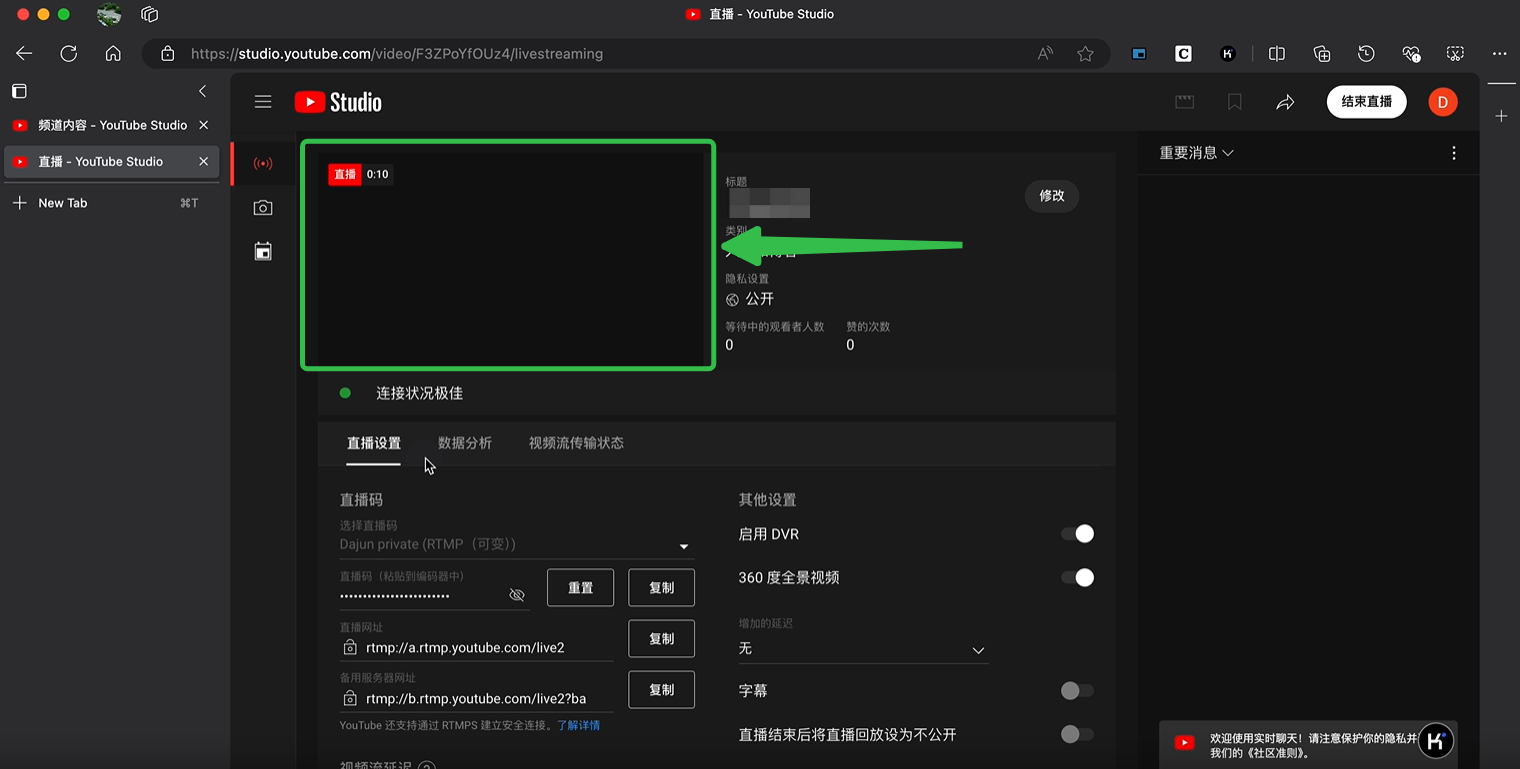Screen dimensions: 1520x769
Task: Expand the 增加的延迟 dropdown
Action: click(x=978, y=650)
